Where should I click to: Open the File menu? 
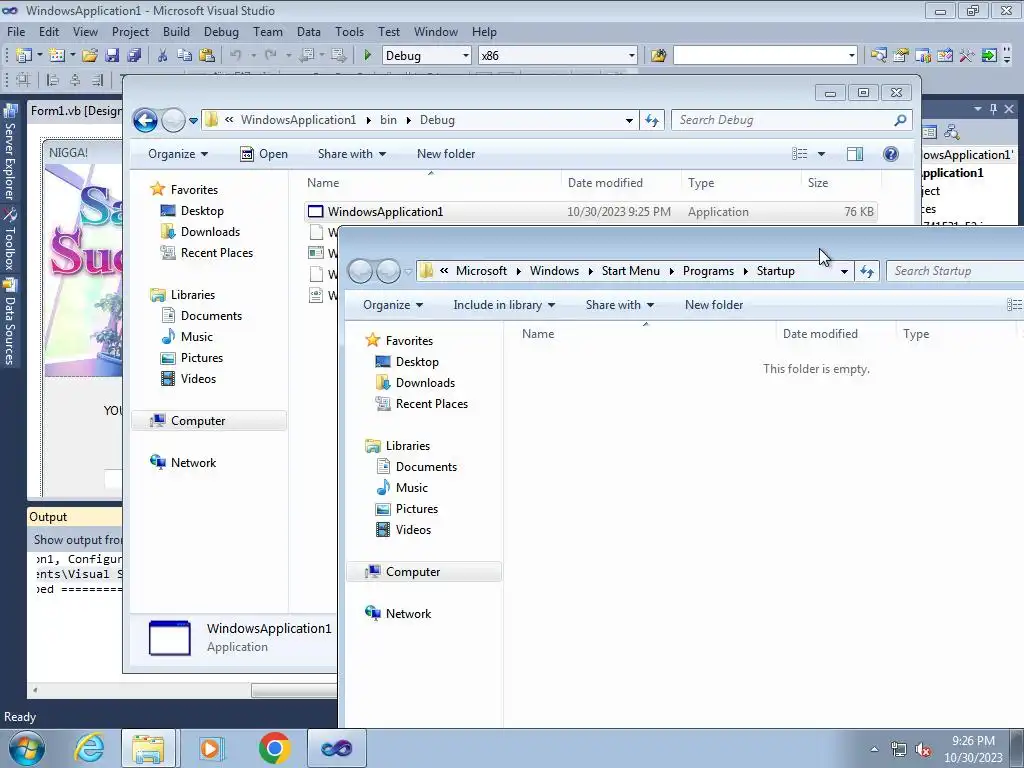point(16,32)
